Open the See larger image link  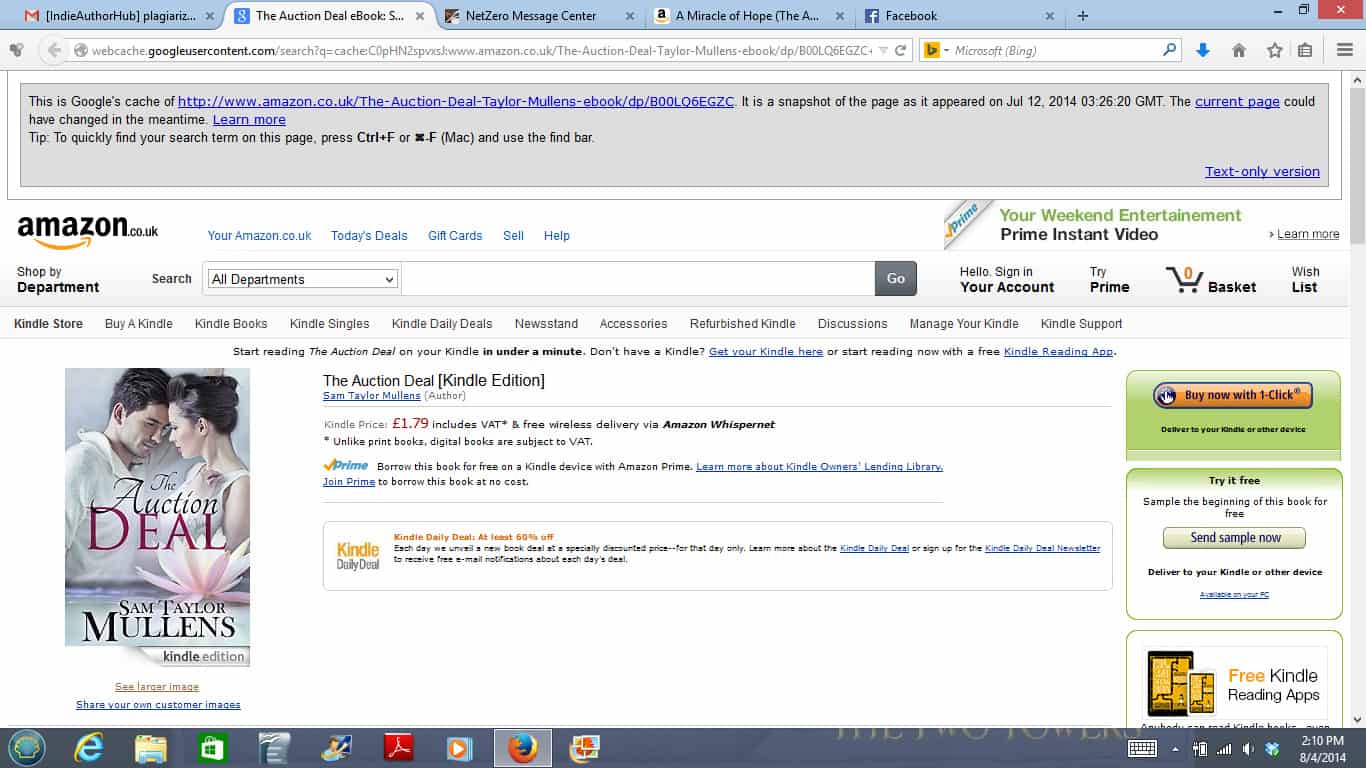[x=157, y=687]
